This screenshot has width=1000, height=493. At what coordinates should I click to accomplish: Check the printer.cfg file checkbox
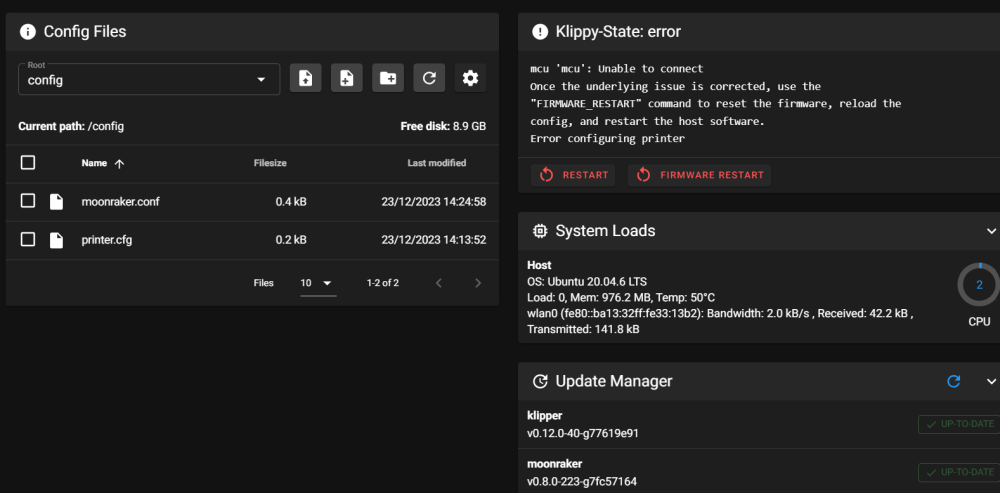[x=28, y=240]
